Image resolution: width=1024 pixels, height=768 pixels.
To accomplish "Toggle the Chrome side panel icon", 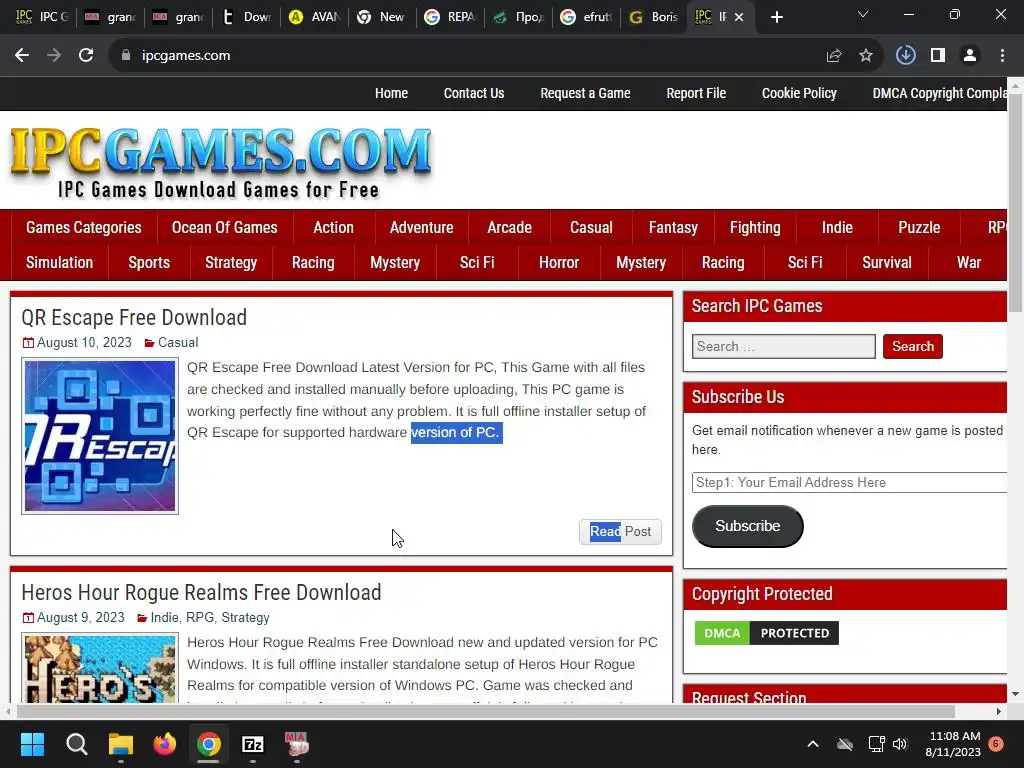I will tap(938, 56).
